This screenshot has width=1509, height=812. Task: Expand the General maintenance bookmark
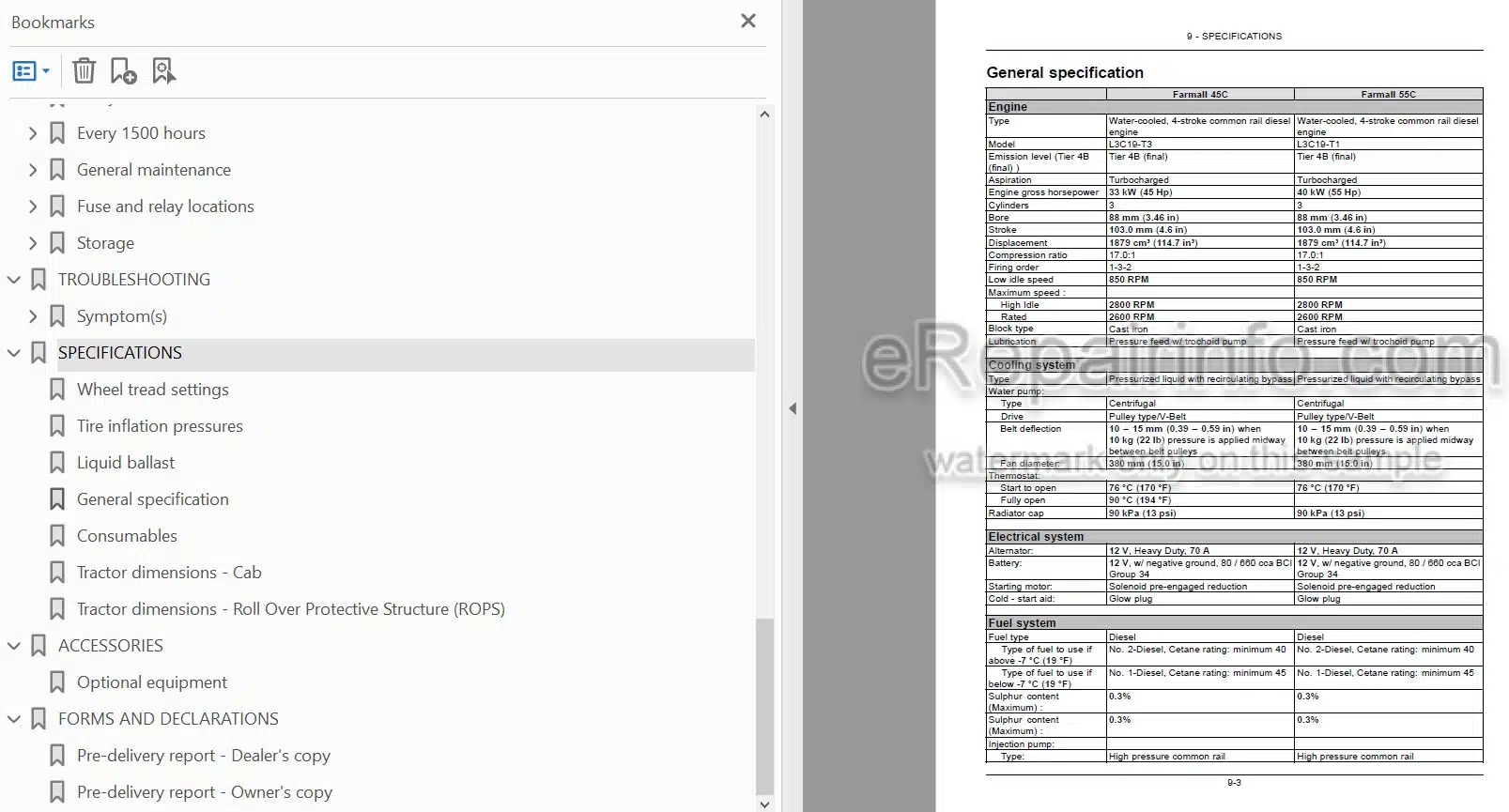[33, 170]
